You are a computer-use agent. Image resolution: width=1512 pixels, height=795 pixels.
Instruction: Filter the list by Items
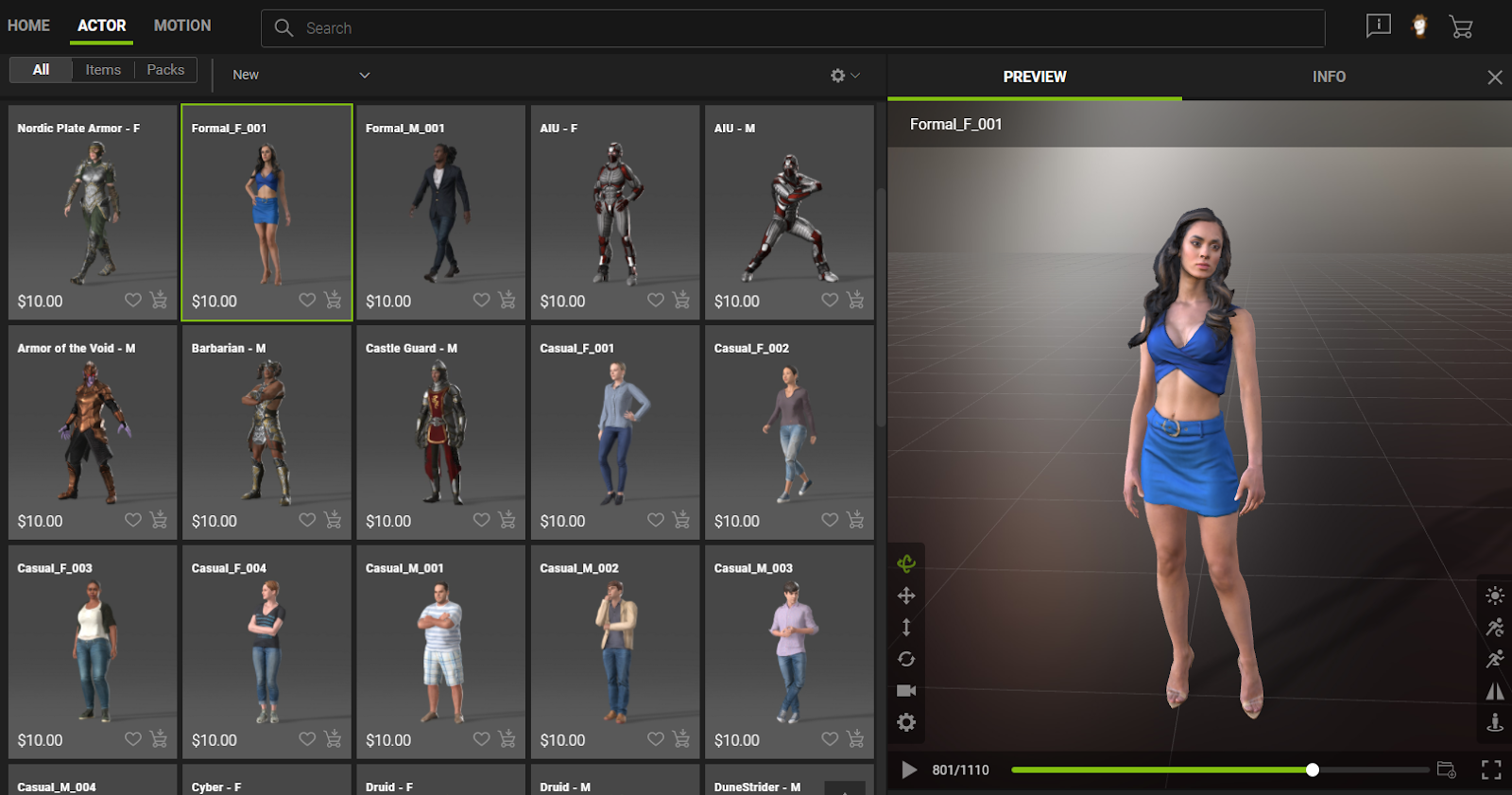click(x=103, y=70)
